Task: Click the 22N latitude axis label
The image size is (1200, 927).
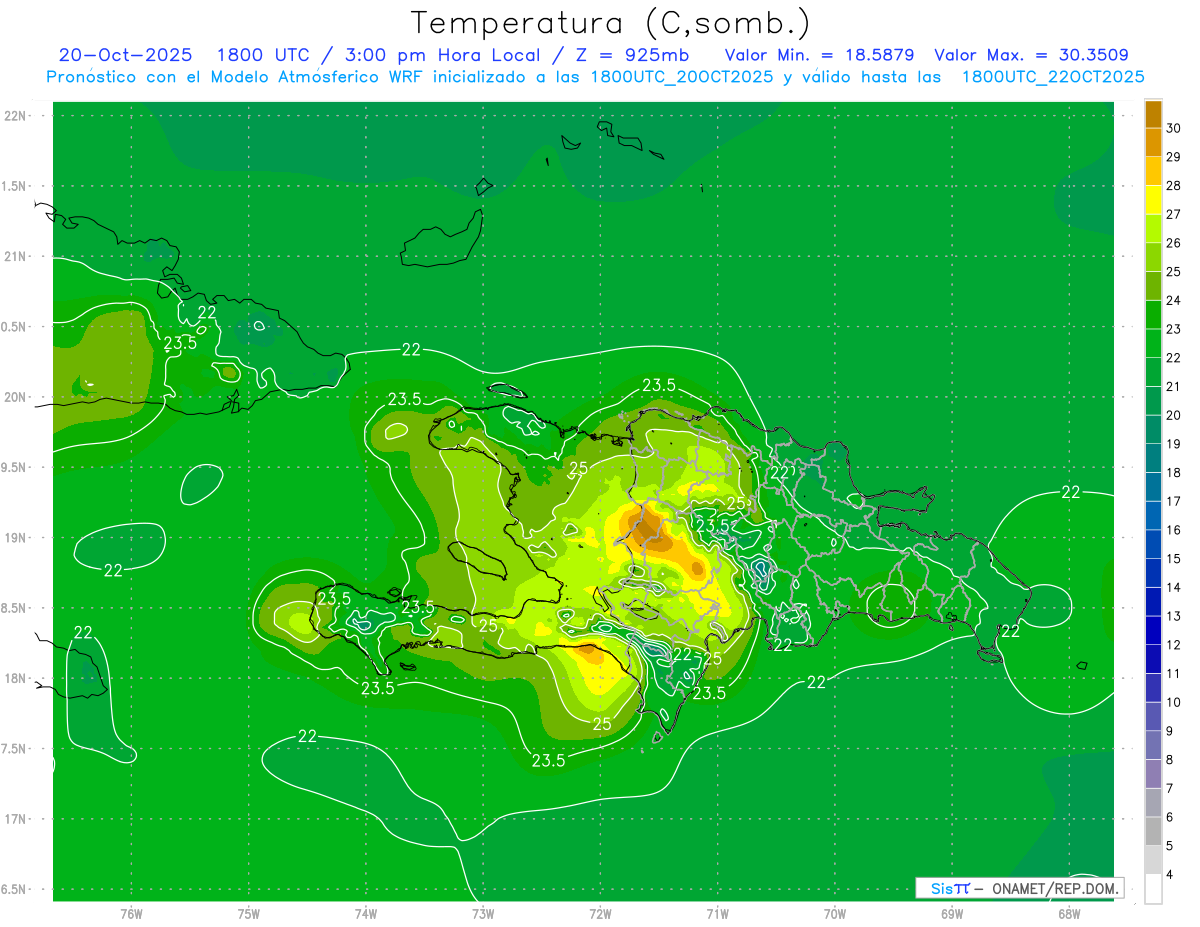Action: pyautogui.click(x=15, y=116)
